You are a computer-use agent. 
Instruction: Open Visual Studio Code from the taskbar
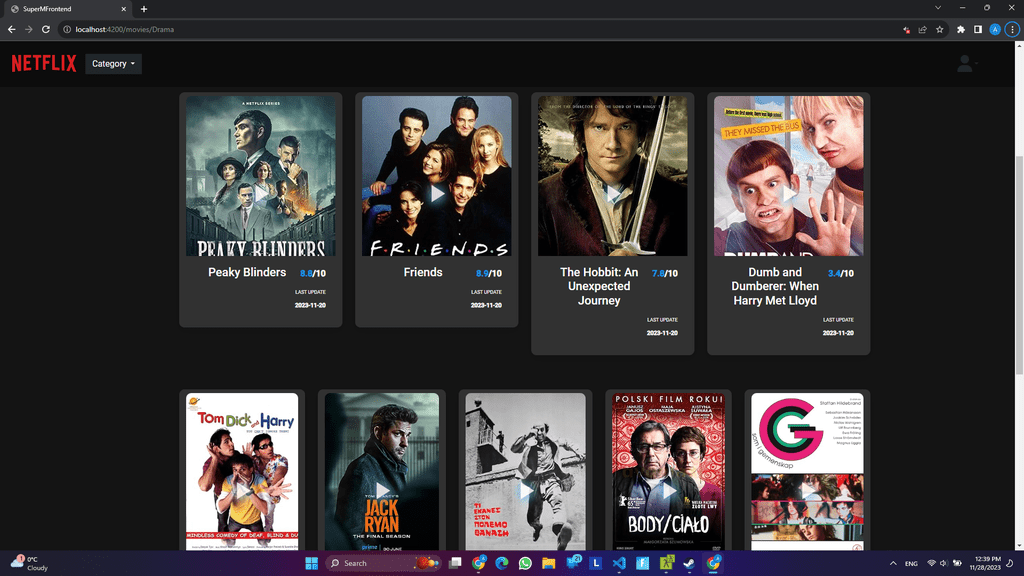[x=619, y=563]
